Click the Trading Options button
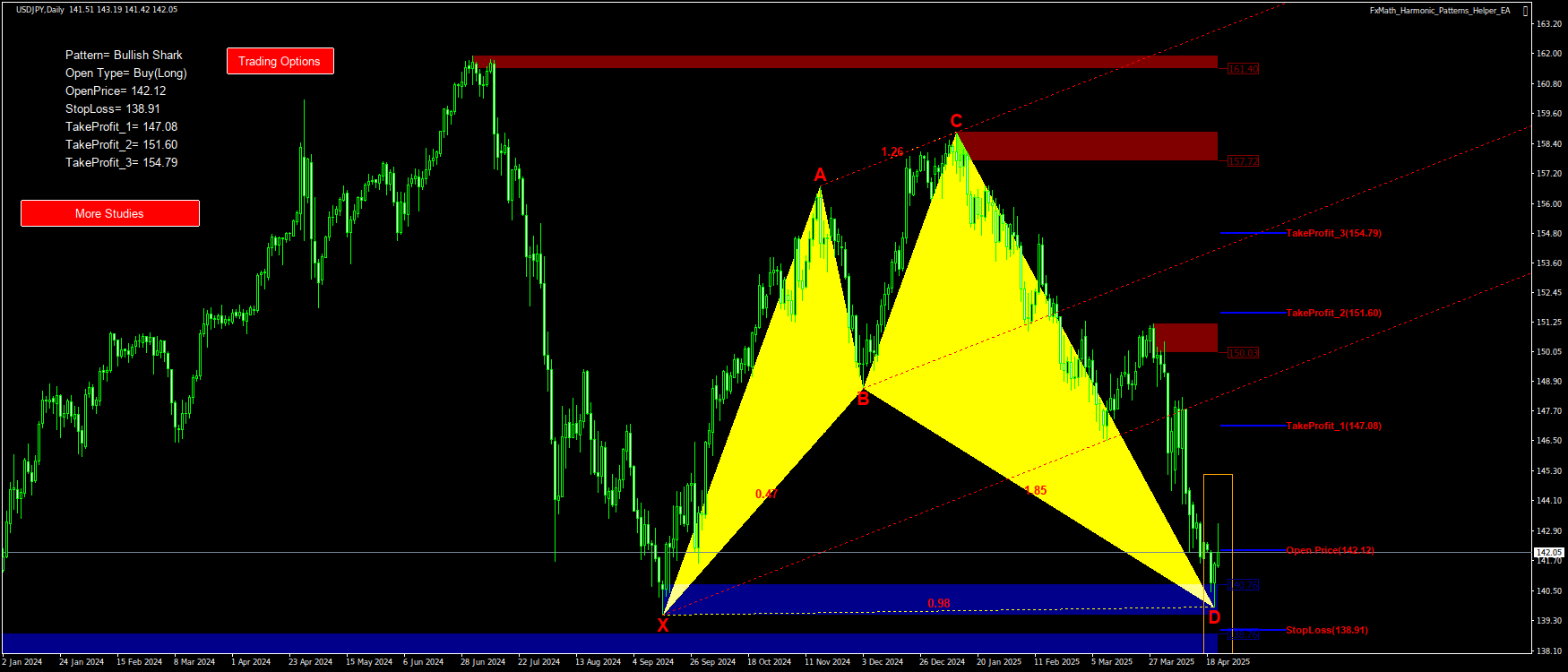Viewport: 1568px width, 672px height. click(x=280, y=61)
